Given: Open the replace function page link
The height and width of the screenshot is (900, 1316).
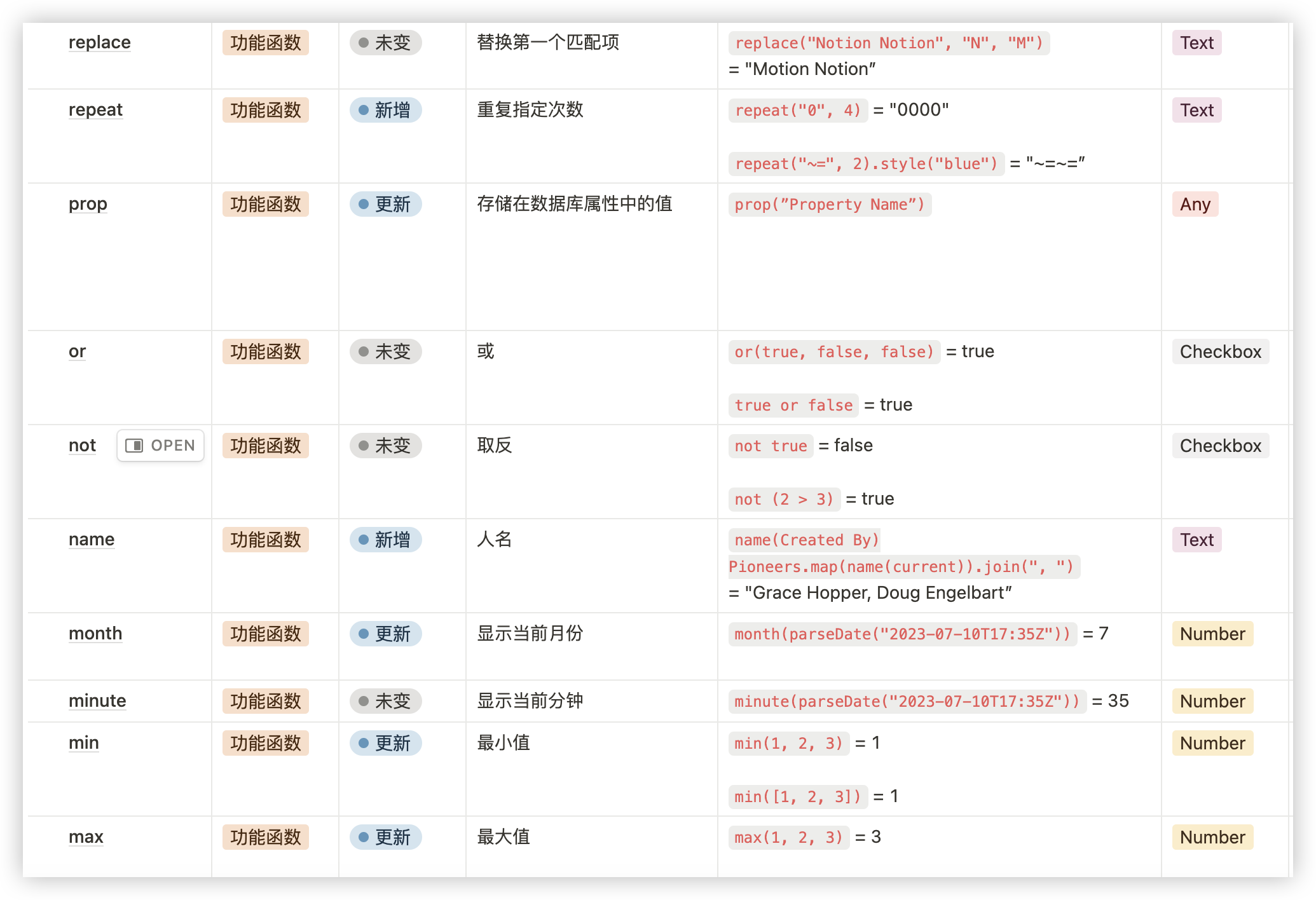Looking at the screenshot, I should 100,43.
